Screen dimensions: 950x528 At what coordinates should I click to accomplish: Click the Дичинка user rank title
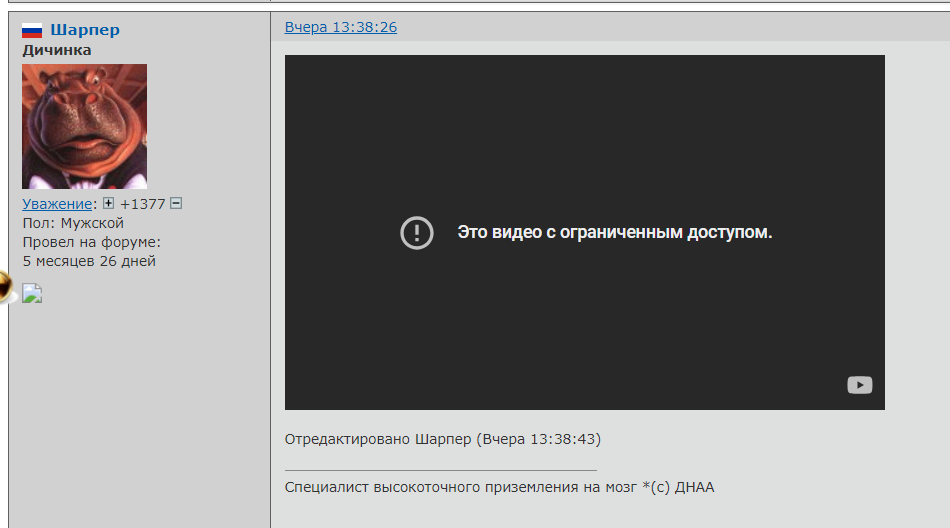[x=57, y=50]
